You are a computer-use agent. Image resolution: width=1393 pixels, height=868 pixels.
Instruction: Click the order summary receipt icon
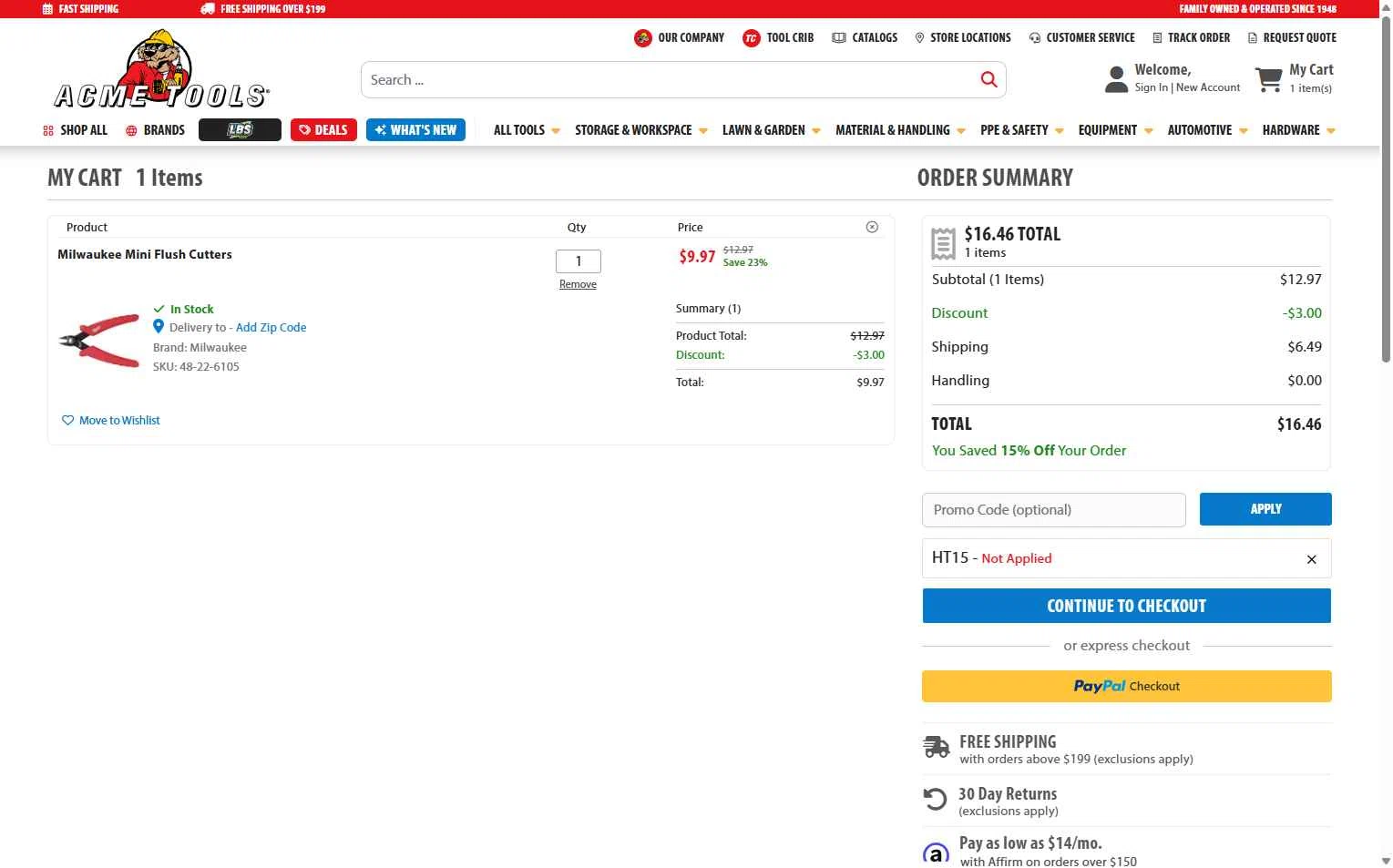pyautogui.click(x=943, y=243)
